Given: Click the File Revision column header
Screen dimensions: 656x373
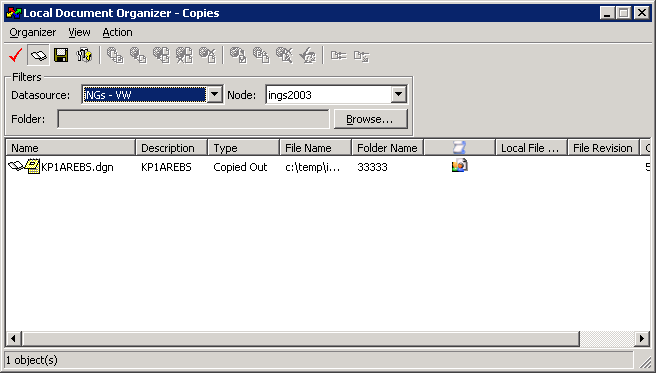Looking at the screenshot, I should (603, 148).
